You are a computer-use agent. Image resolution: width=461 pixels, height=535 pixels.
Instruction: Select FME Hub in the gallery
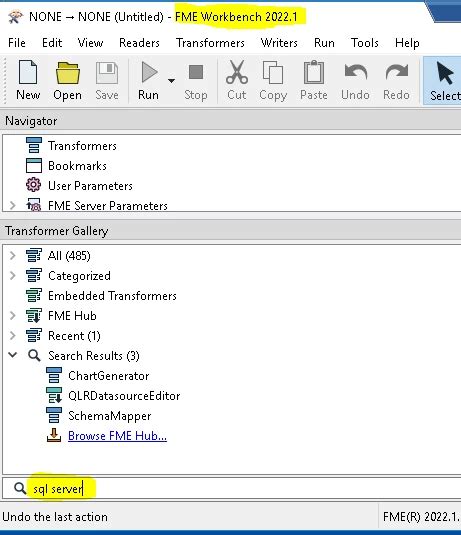point(72,316)
